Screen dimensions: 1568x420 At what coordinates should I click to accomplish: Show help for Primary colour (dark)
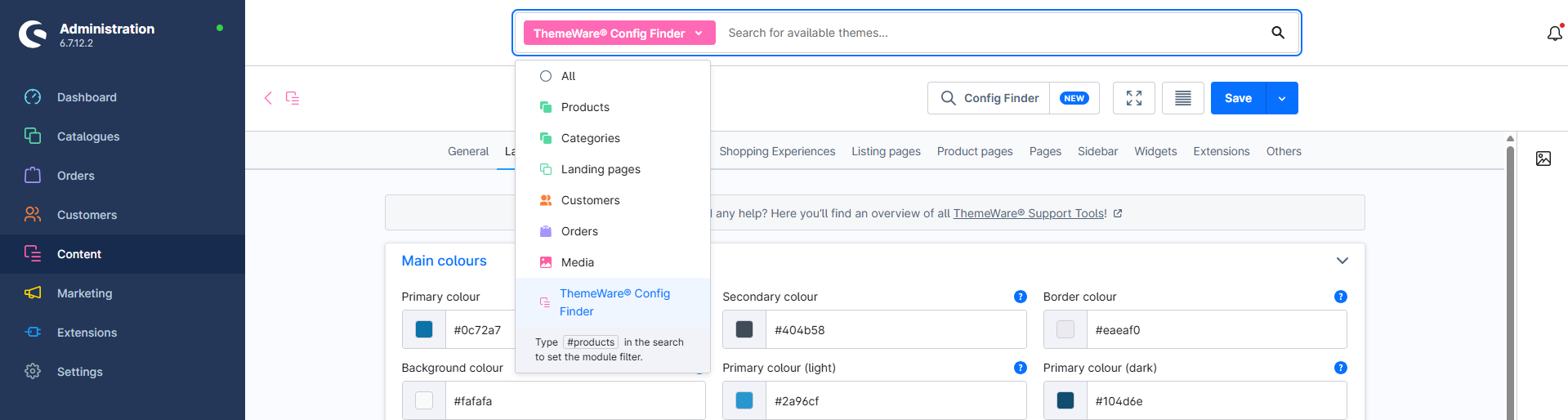click(x=1340, y=368)
